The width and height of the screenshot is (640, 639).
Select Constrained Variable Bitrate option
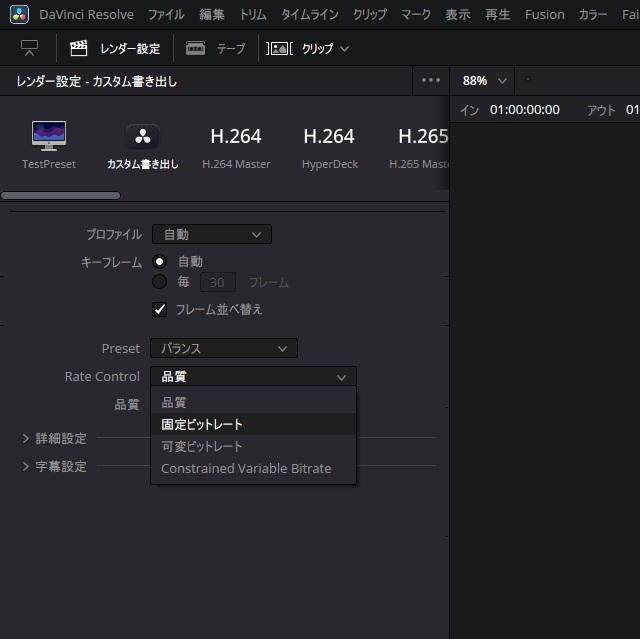tap(246, 468)
